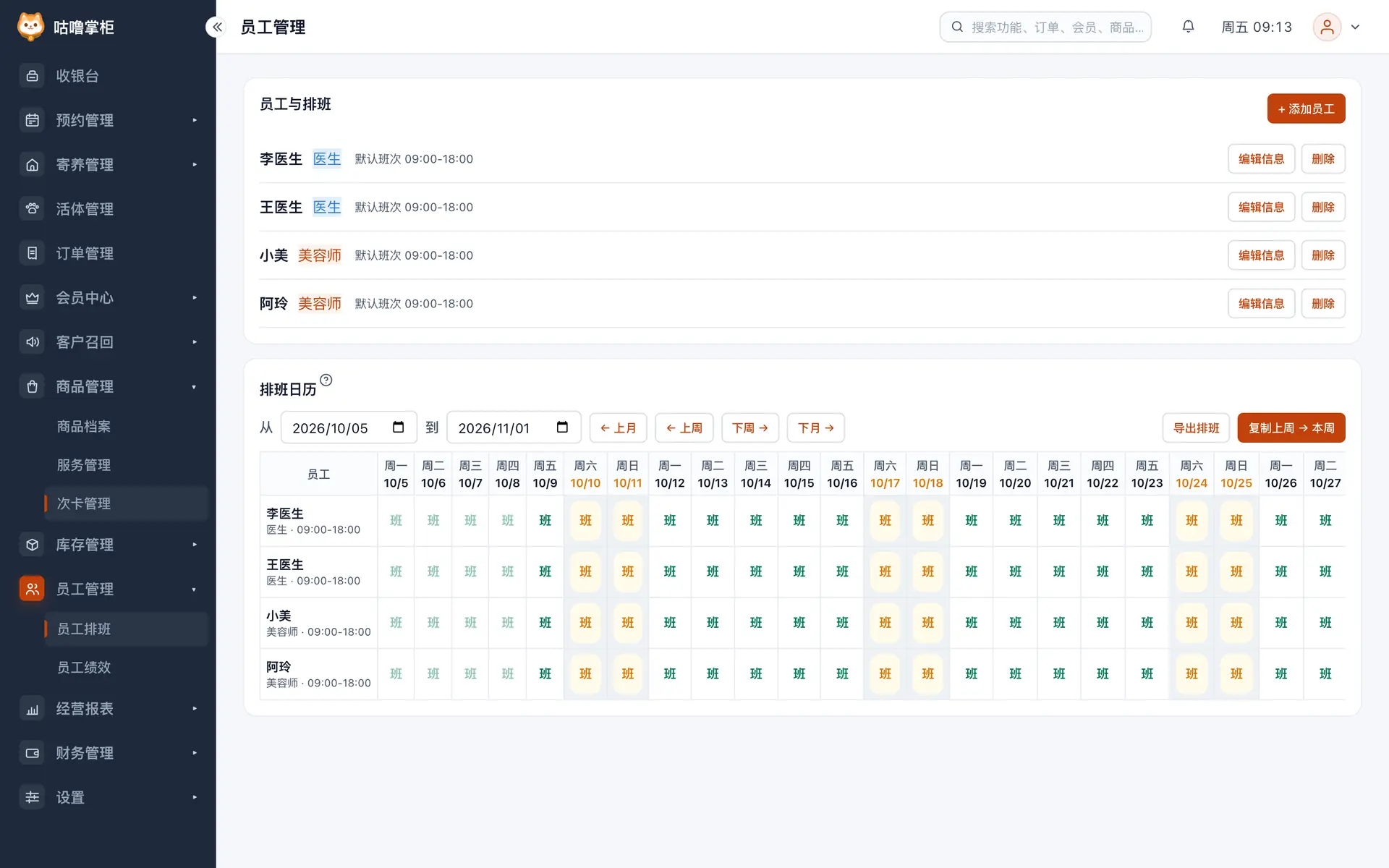Click the 订单管理 receipt icon

pos(32,253)
